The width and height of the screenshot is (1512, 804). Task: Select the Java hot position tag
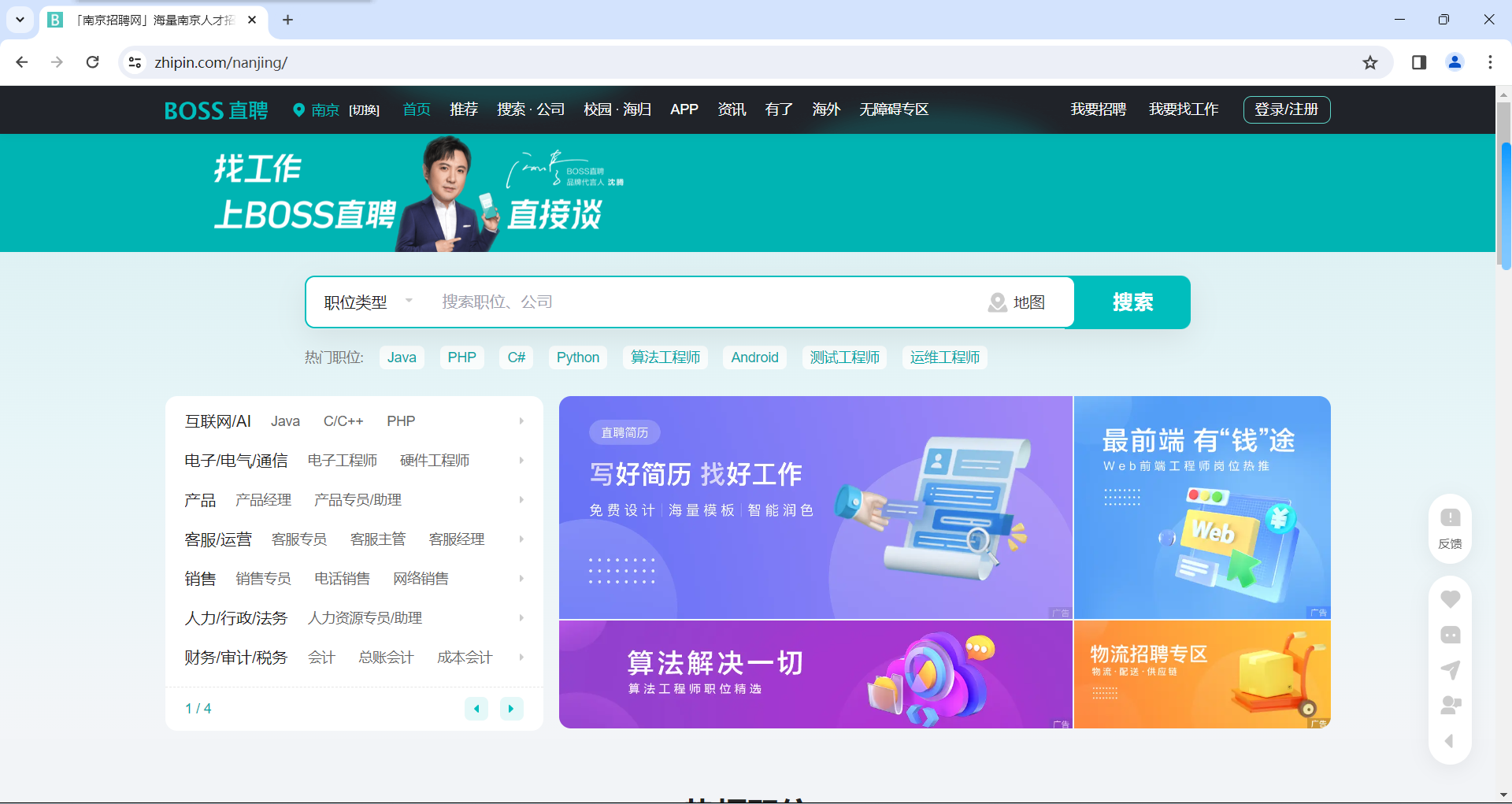click(402, 358)
